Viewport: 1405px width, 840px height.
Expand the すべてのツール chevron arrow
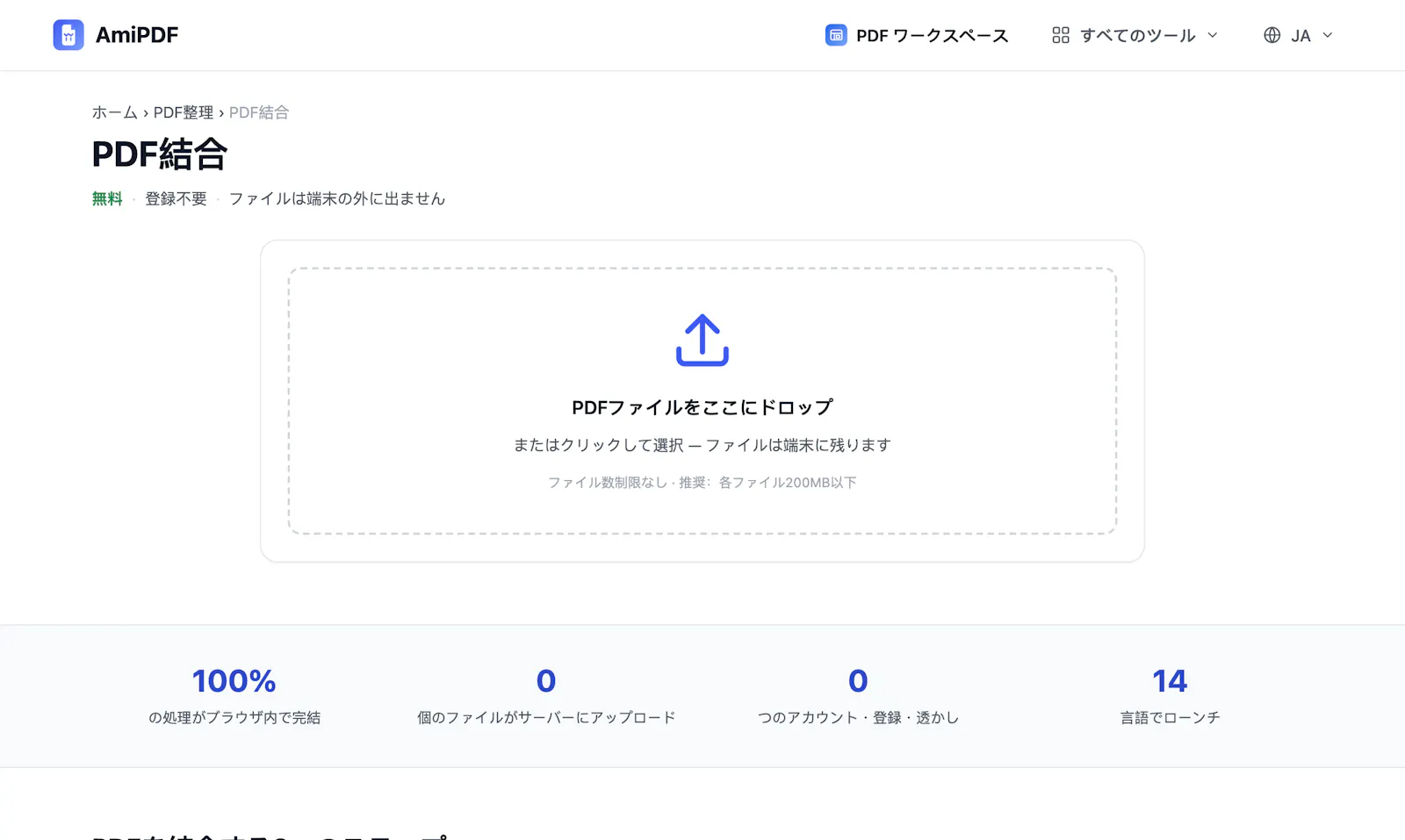1213,35
